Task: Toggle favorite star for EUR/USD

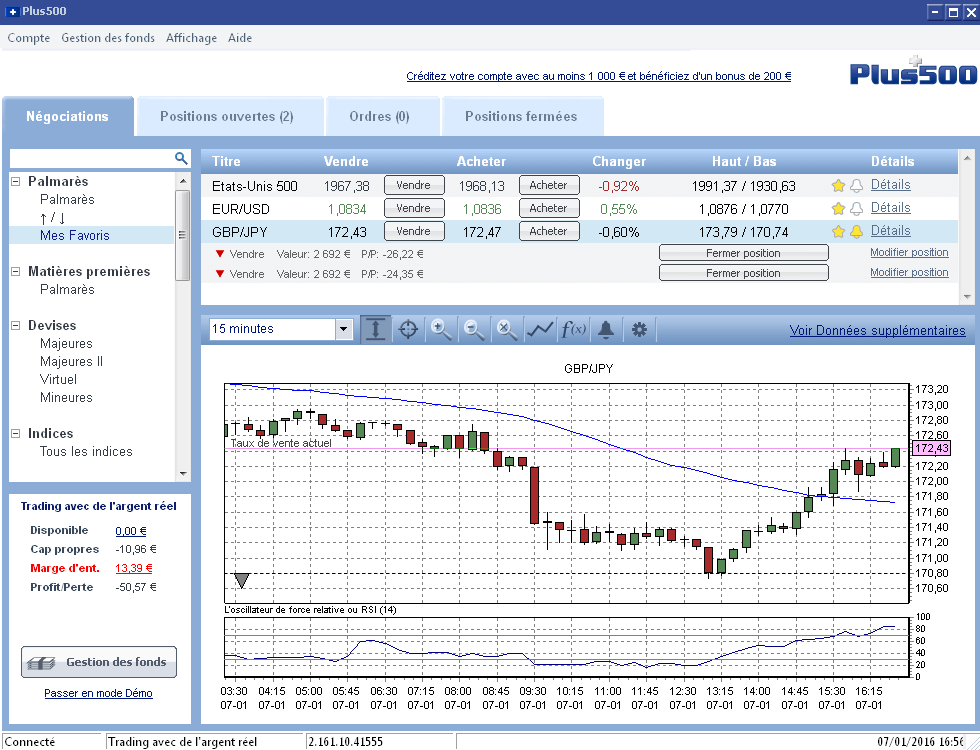Action: pos(838,209)
